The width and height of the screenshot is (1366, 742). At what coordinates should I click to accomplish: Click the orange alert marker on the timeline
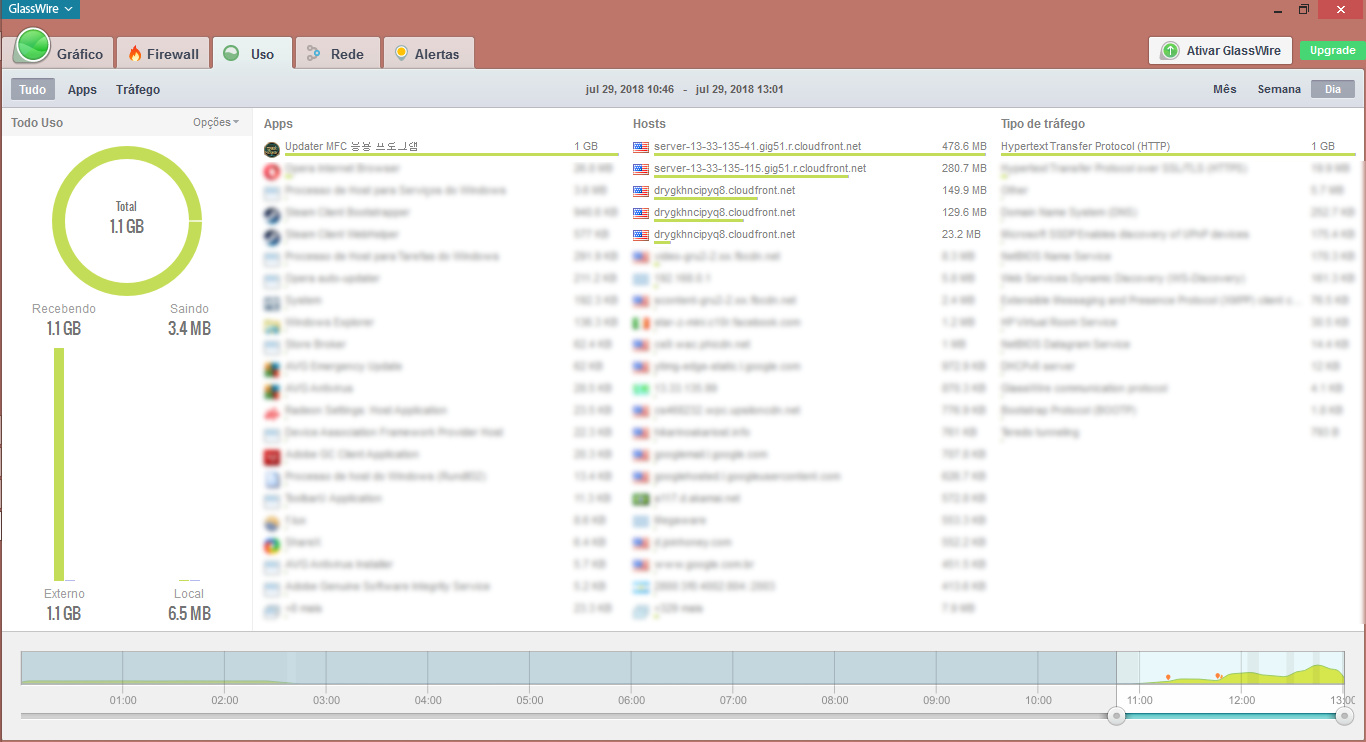pos(1168,678)
